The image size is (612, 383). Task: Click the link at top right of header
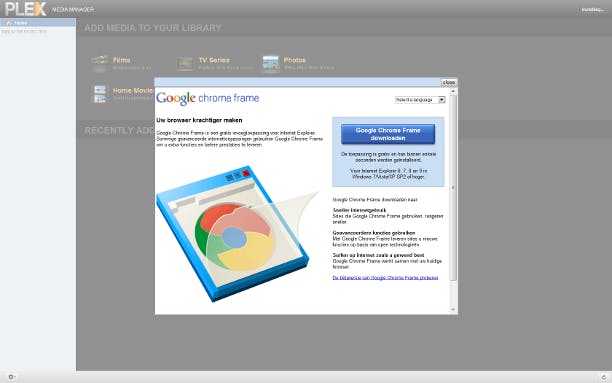(x=592, y=10)
